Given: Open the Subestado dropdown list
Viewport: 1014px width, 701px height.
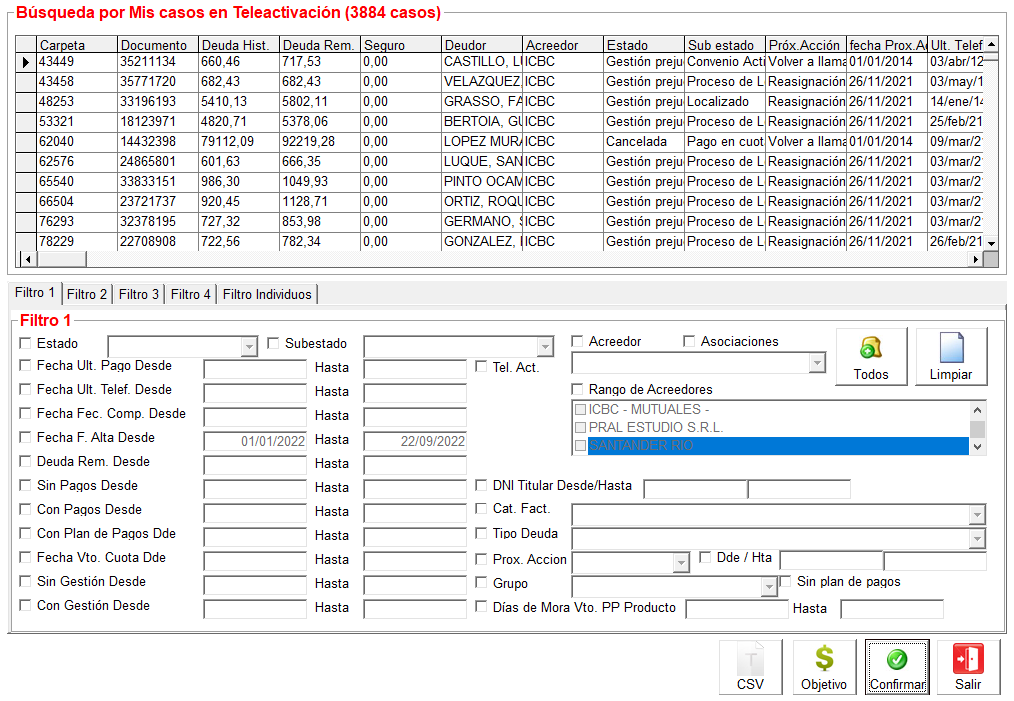Looking at the screenshot, I should (544, 347).
